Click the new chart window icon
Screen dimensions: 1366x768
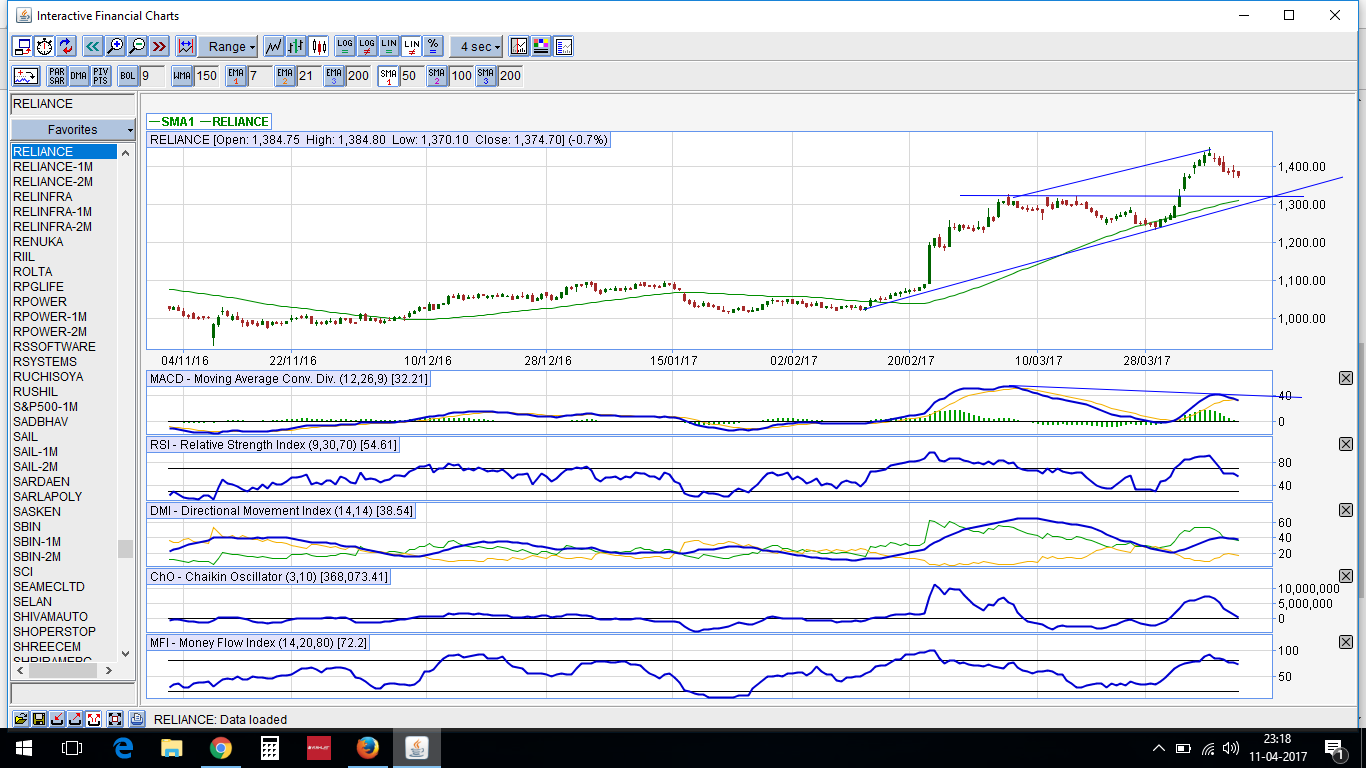pyautogui.click(x=22, y=46)
